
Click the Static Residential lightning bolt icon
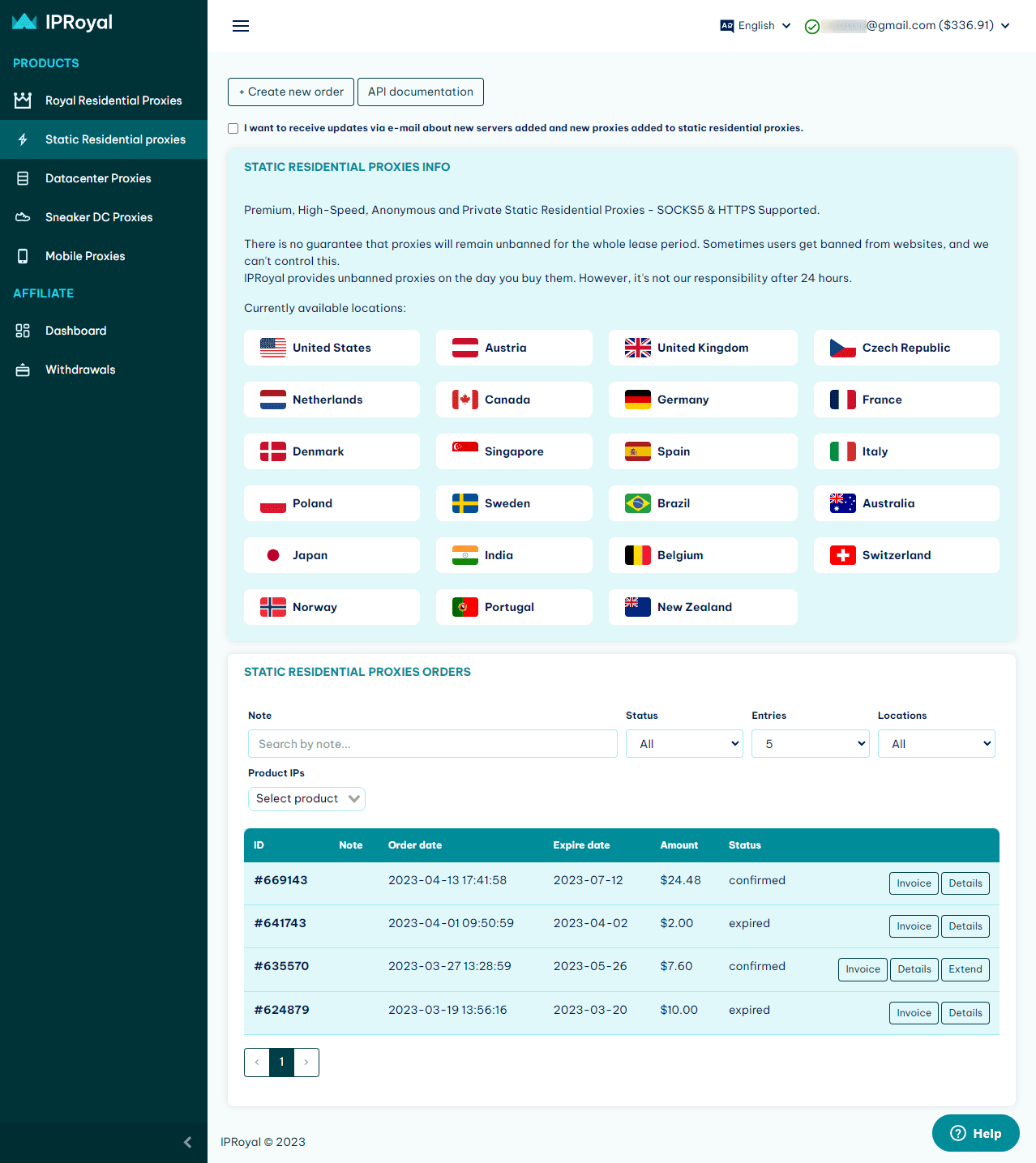(x=23, y=139)
